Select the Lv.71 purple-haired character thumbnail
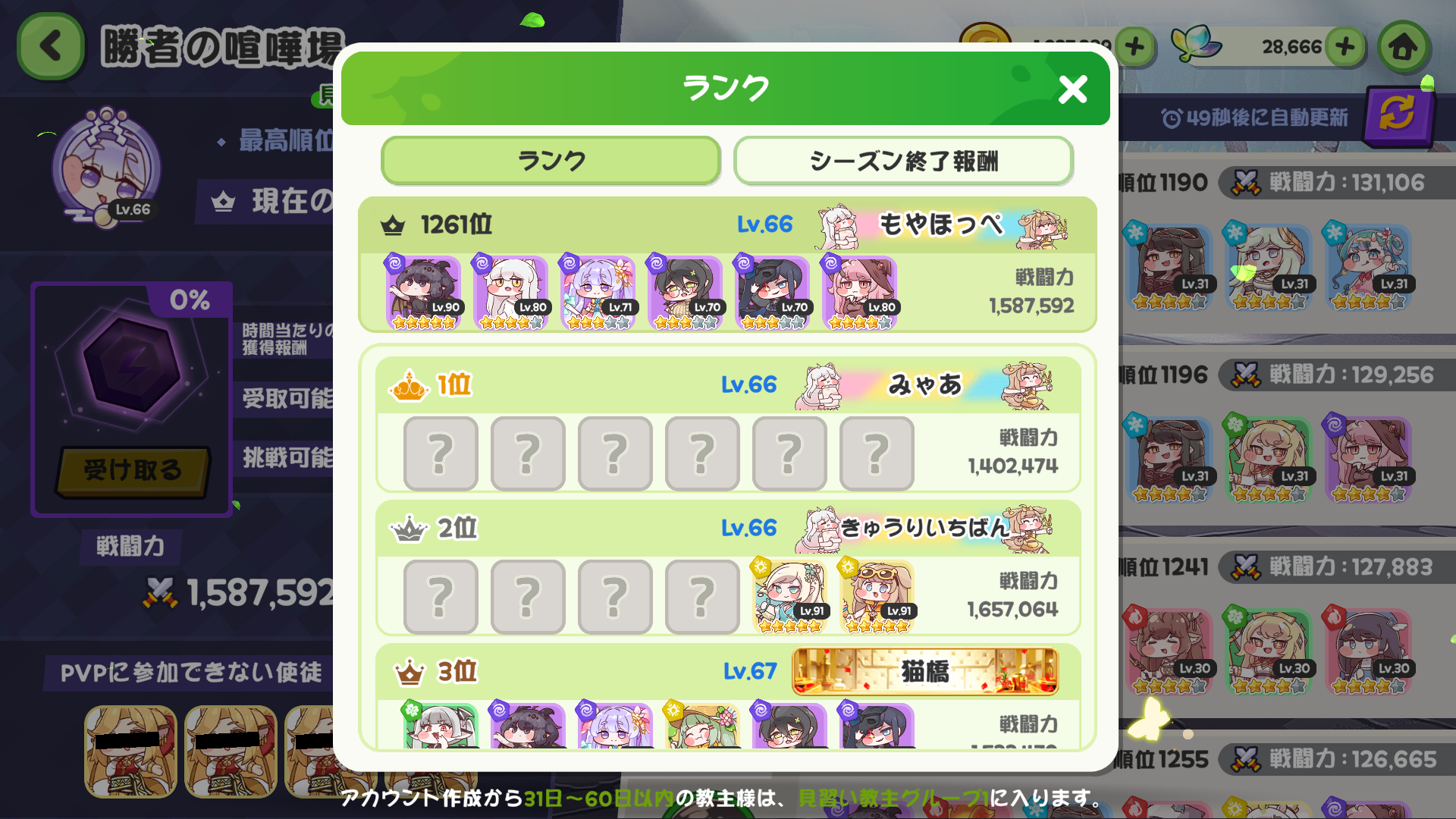This screenshot has width=1456, height=819. click(598, 293)
